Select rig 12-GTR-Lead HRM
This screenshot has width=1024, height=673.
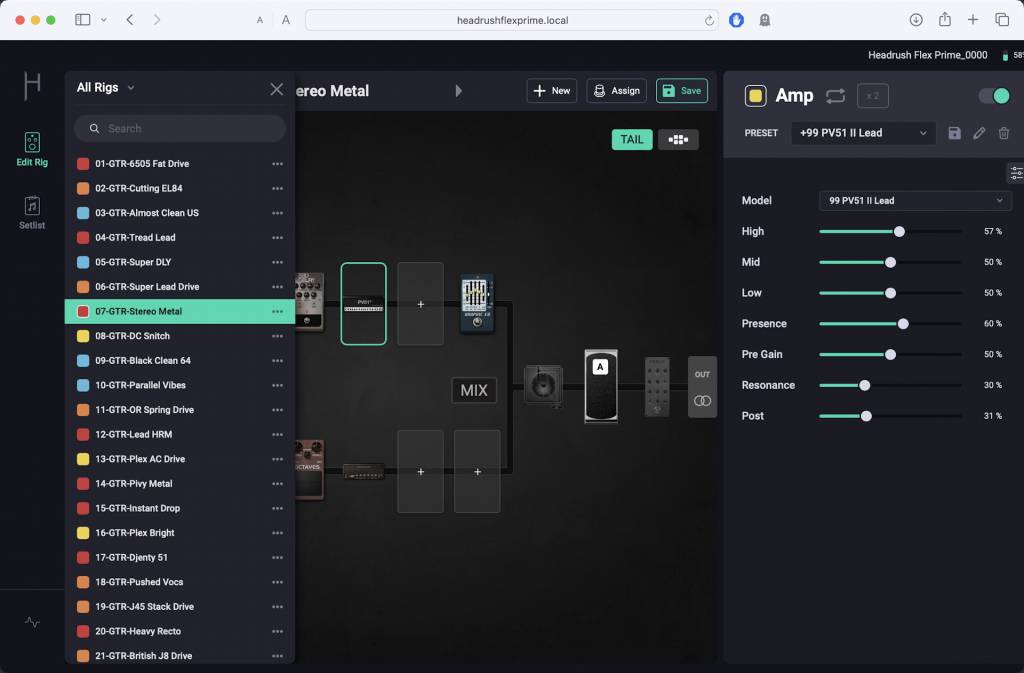(180, 435)
